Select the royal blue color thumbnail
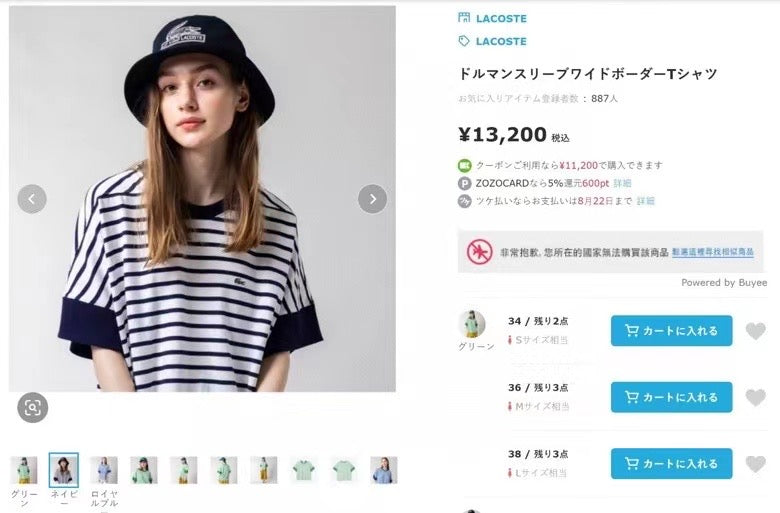 point(104,470)
